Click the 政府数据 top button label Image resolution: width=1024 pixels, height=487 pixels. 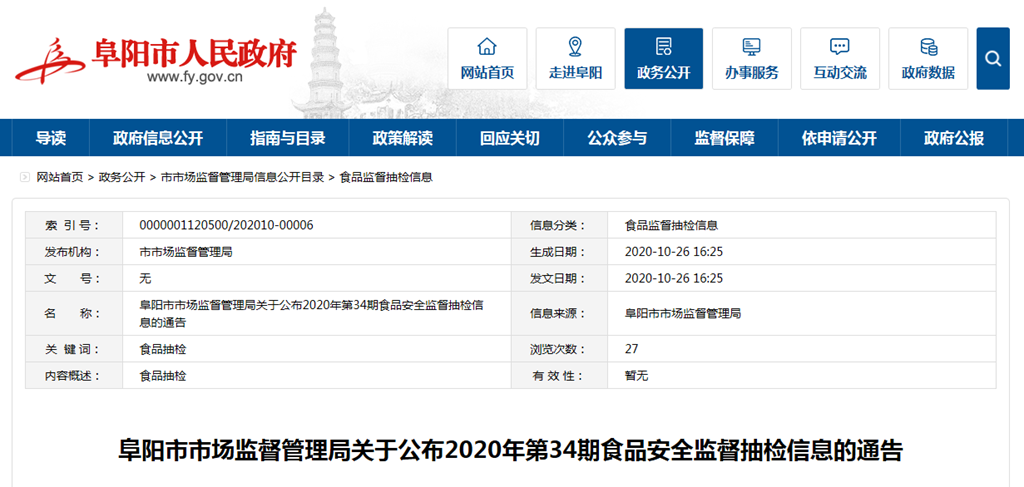tap(928, 73)
